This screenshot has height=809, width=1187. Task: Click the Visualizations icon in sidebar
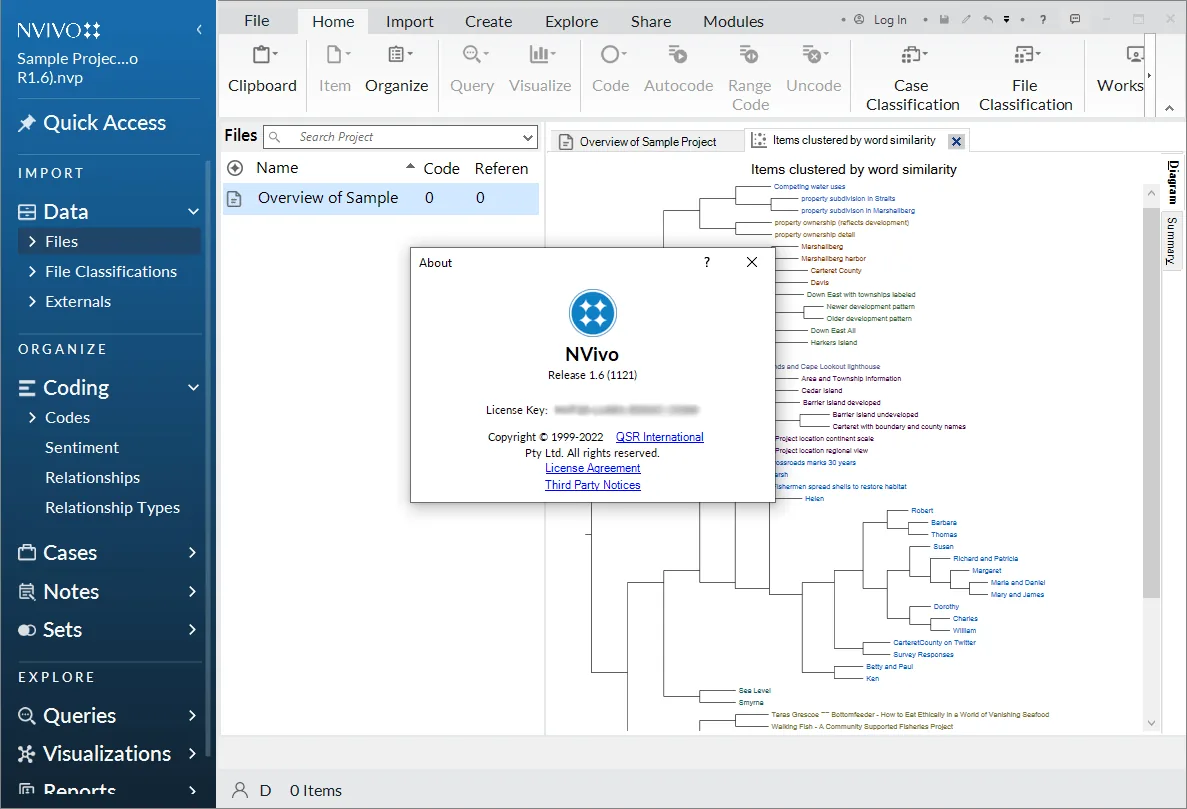point(26,754)
